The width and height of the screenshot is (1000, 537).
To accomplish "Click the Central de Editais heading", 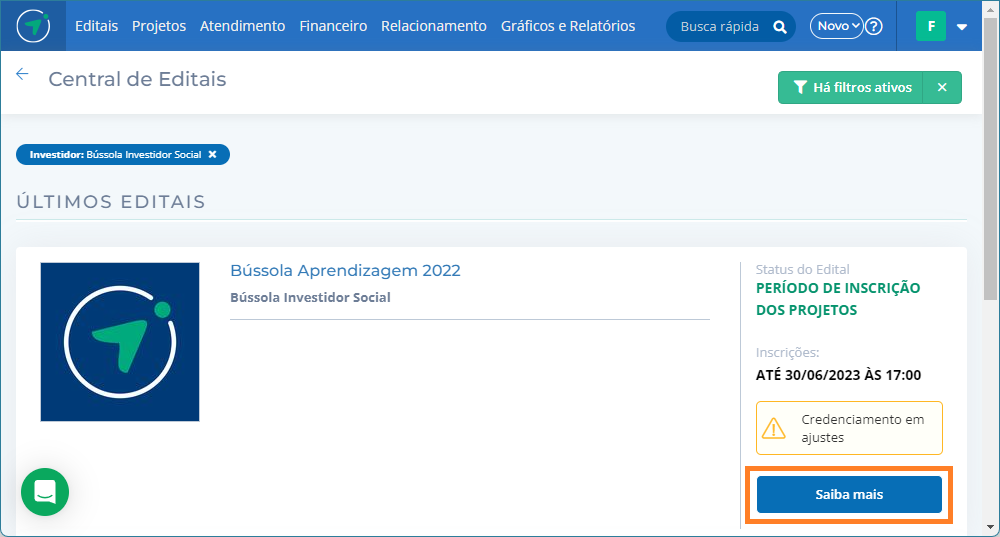I will point(137,79).
